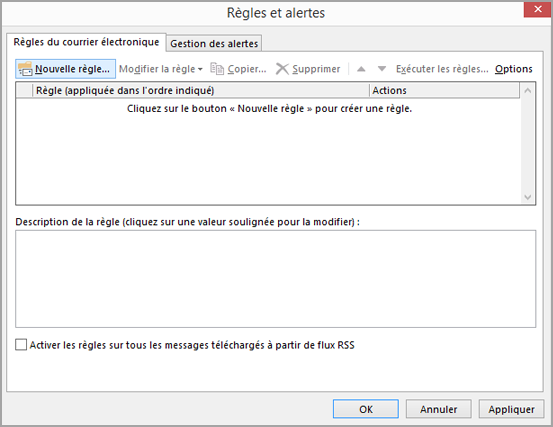Click the Annuler button

pos(438,409)
